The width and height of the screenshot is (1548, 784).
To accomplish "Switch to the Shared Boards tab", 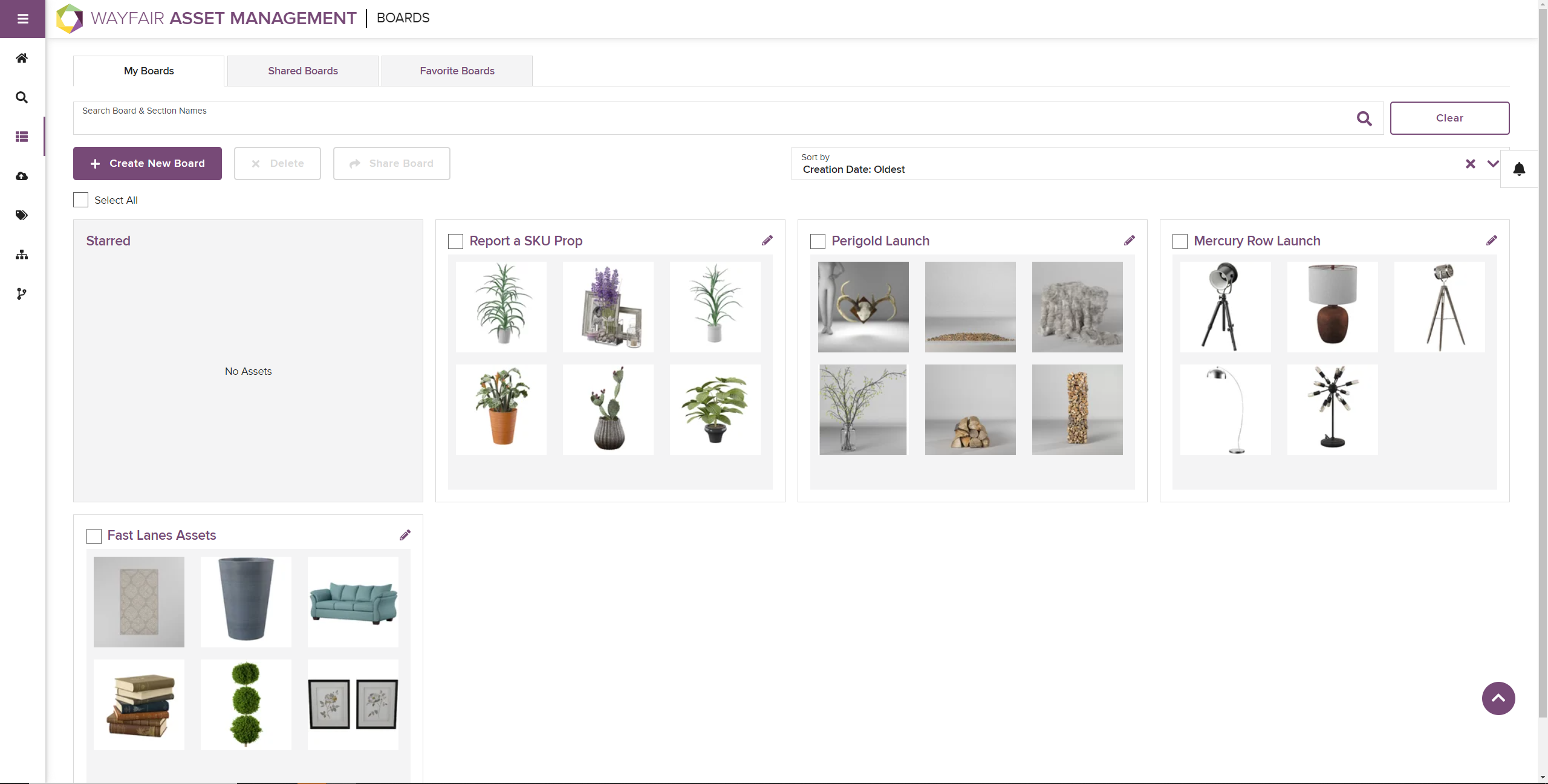I will (303, 71).
